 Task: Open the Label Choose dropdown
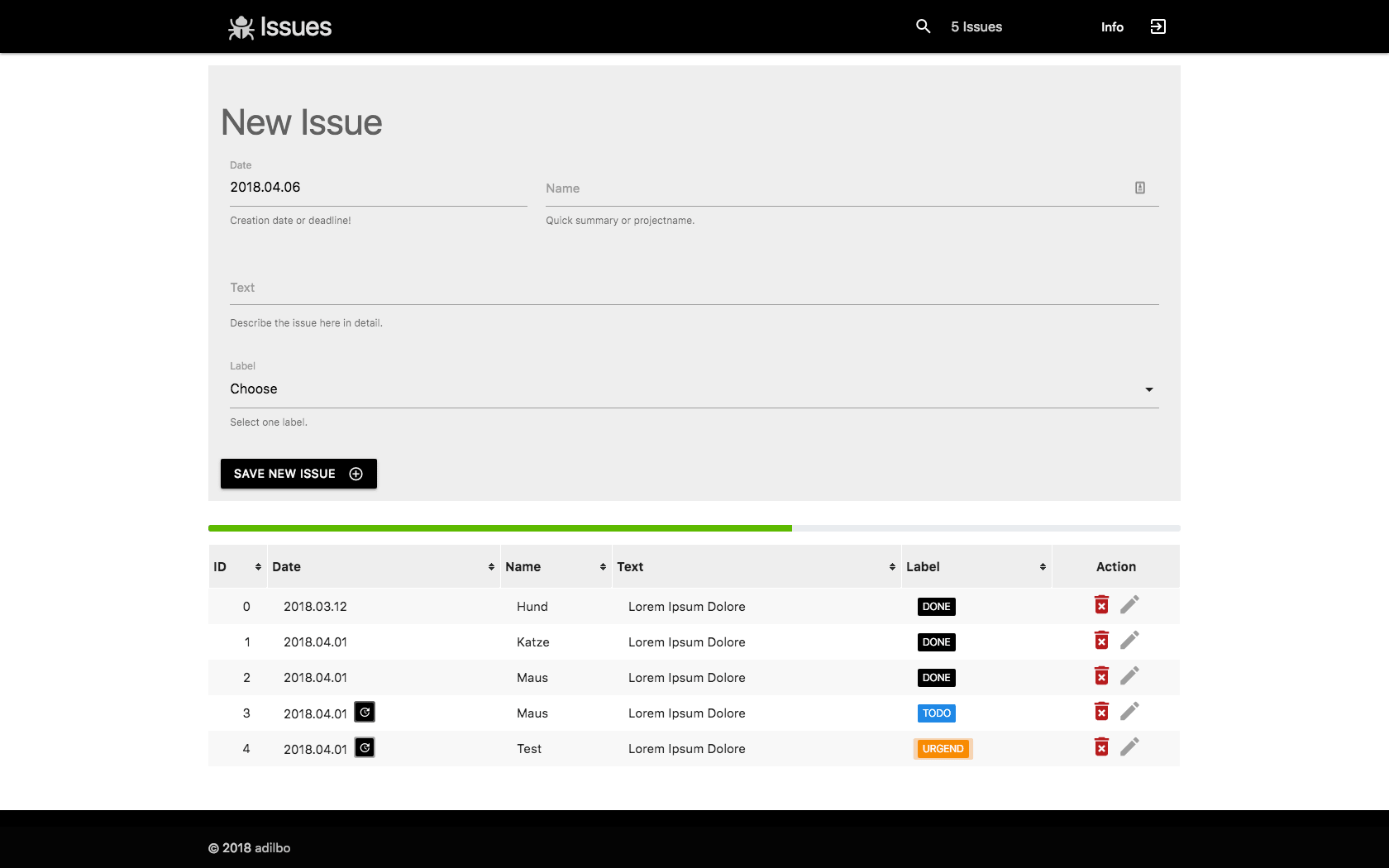tap(694, 389)
